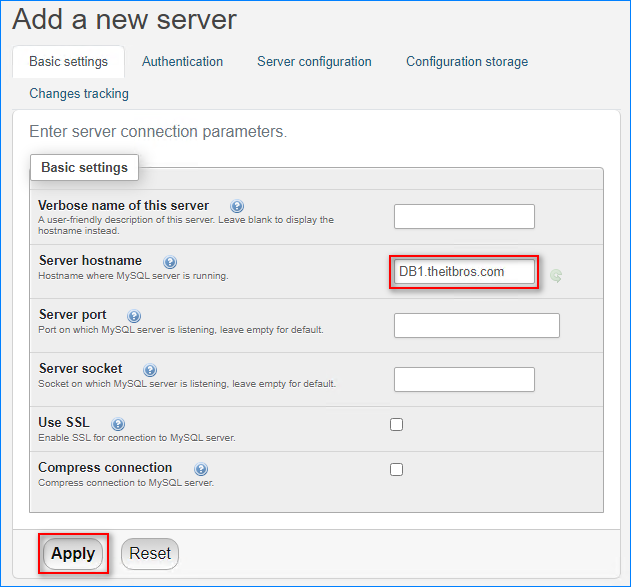The image size is (631, 587).
Task: Click green restore-default icon beside hostname
Action: pos(556,276)
